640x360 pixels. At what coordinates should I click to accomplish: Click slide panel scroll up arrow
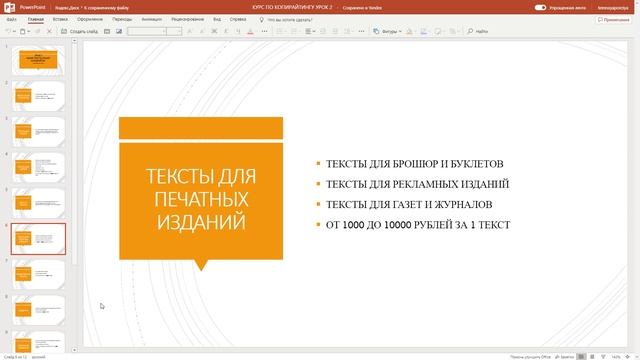74,41
